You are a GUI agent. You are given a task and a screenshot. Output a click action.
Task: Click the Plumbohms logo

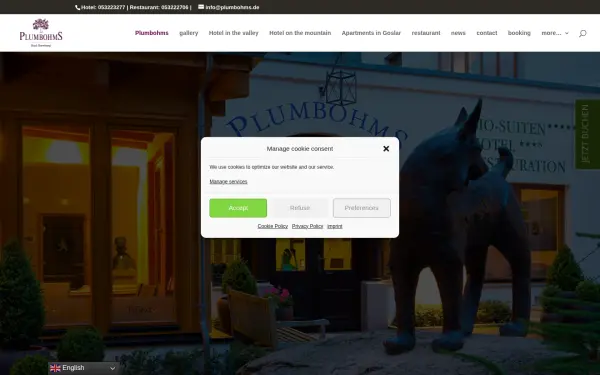(41, 33)
